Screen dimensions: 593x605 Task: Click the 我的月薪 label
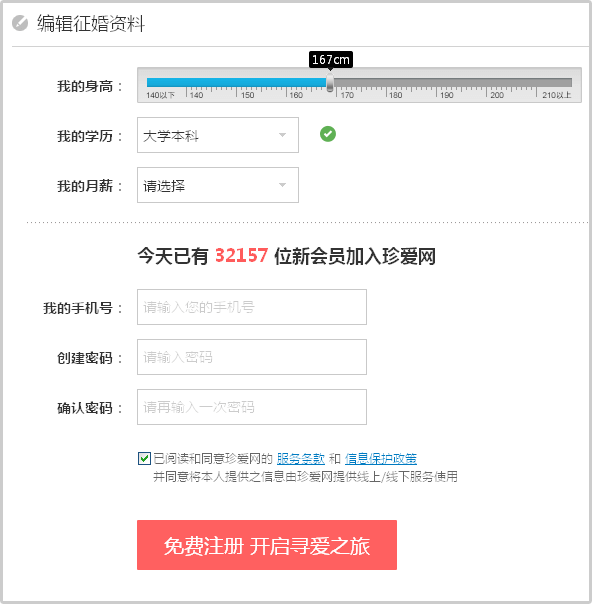click(90, 186)
